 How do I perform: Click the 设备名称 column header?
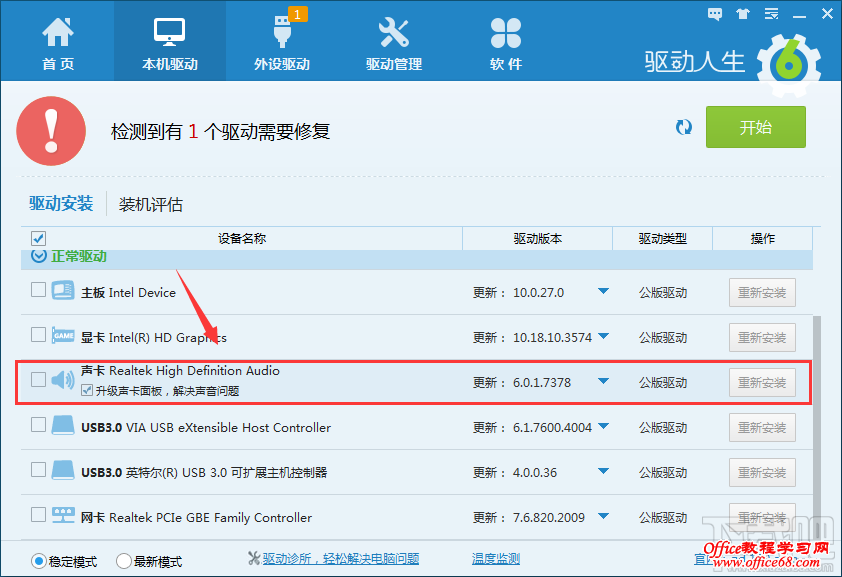[x=242, y=238]
